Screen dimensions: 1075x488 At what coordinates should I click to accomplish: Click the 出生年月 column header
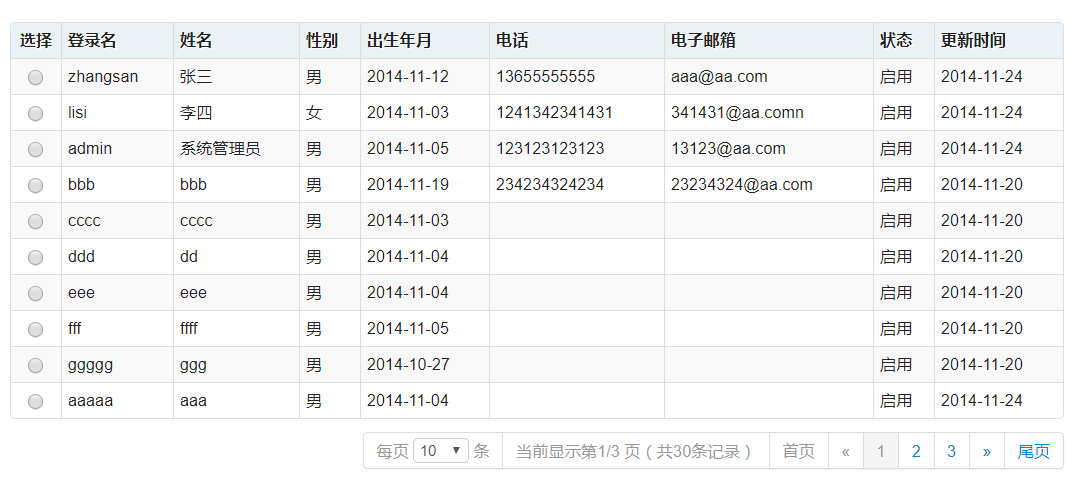[400, 41]
